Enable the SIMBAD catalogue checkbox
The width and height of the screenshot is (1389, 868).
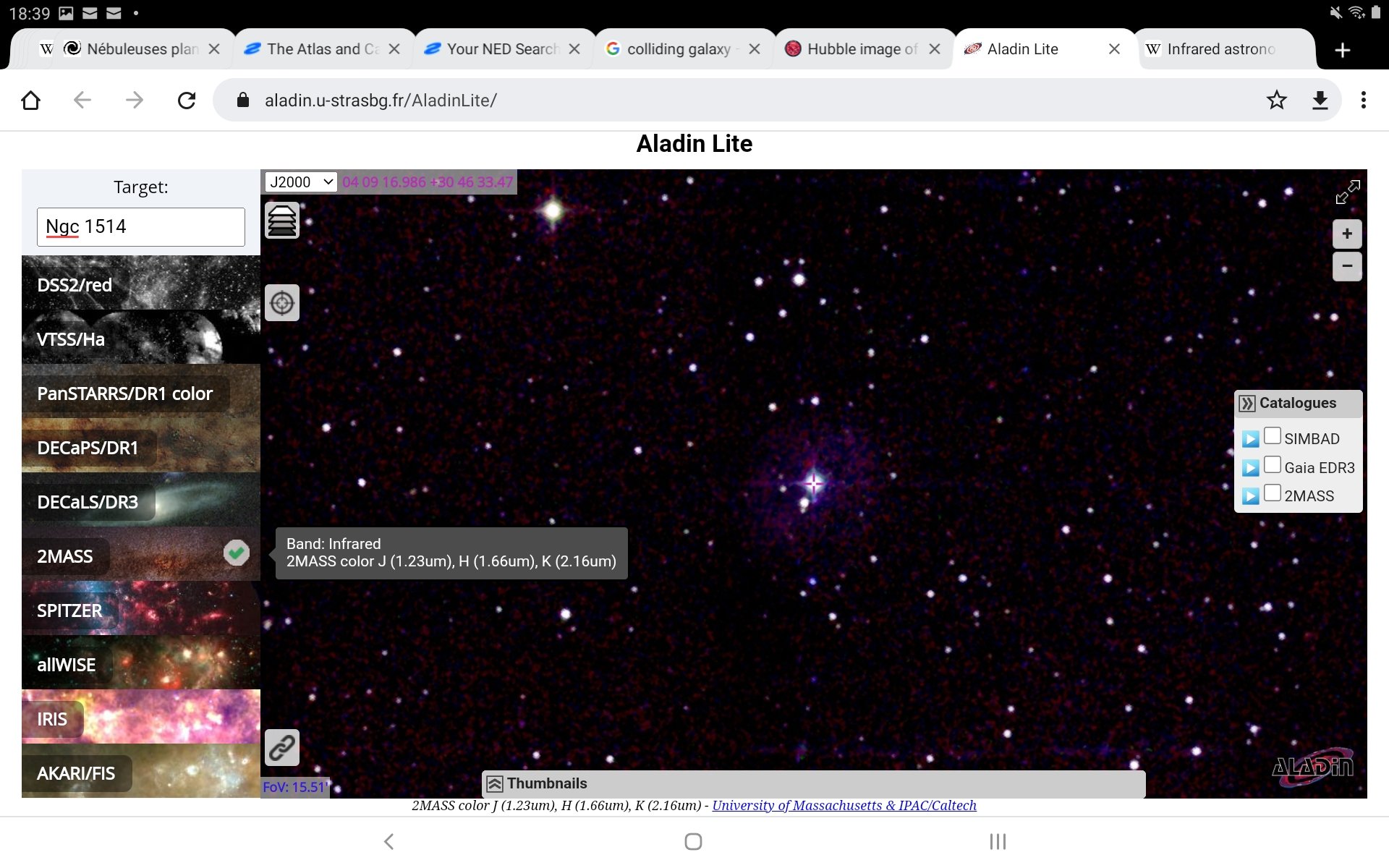(1272, 436)
